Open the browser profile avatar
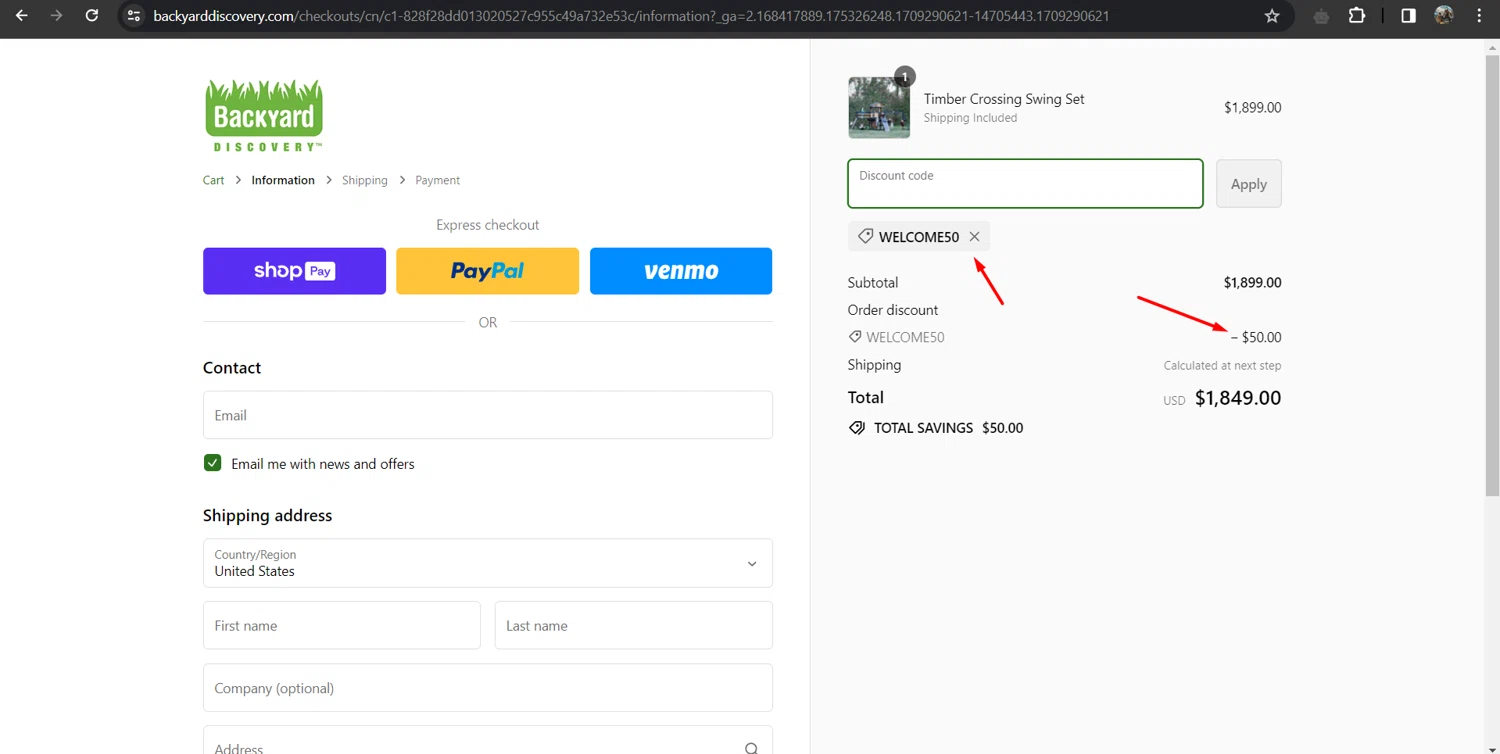Image resolution: width=1500 pixels, height=754 pixels. tap(1443, 16)
